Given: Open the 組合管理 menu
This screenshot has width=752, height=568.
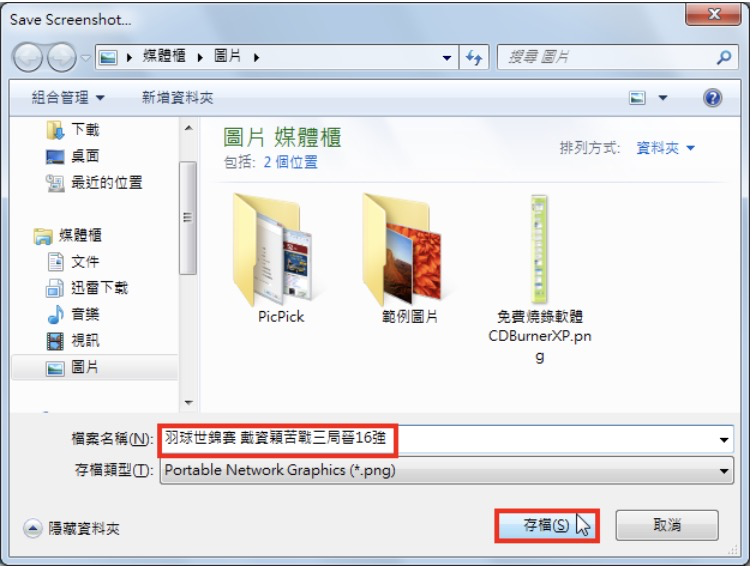Looking at the screenshot, I should 68,98.
